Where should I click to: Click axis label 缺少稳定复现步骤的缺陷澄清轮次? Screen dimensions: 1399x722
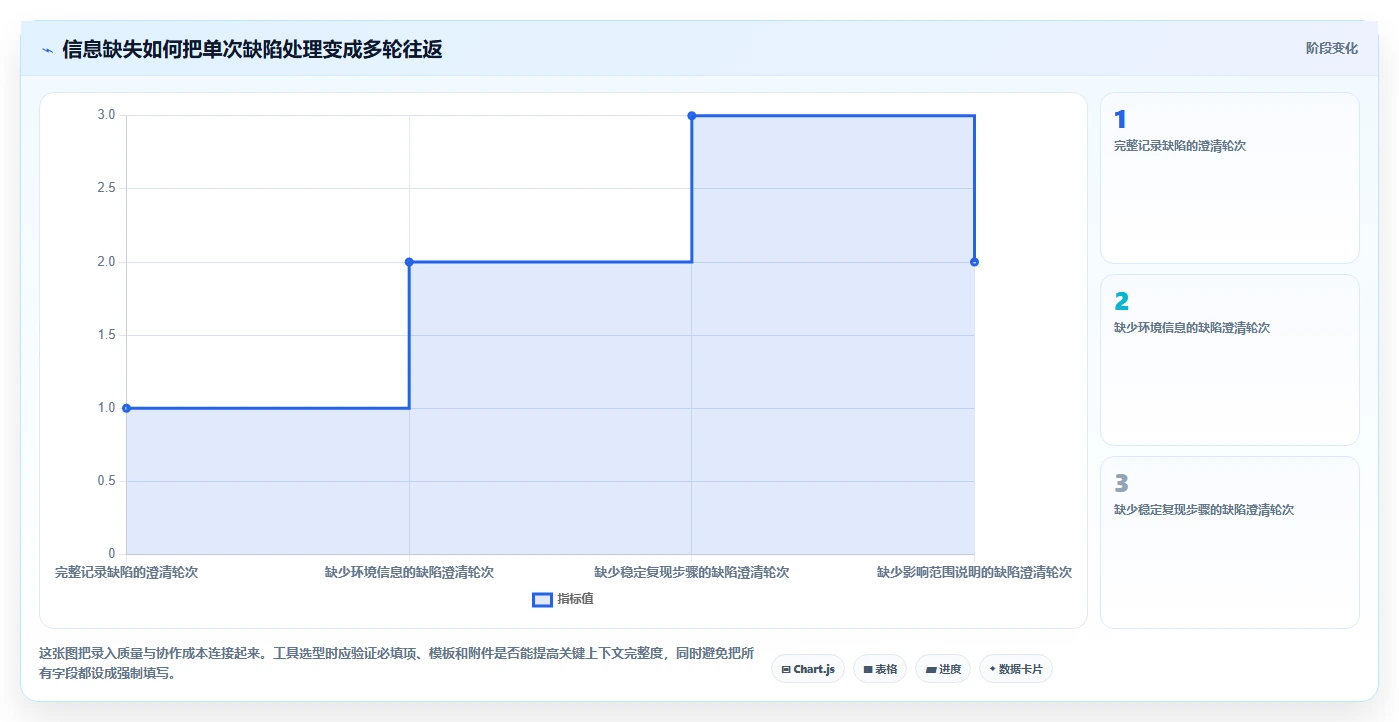pyautogui.click(x=692, y=573)
